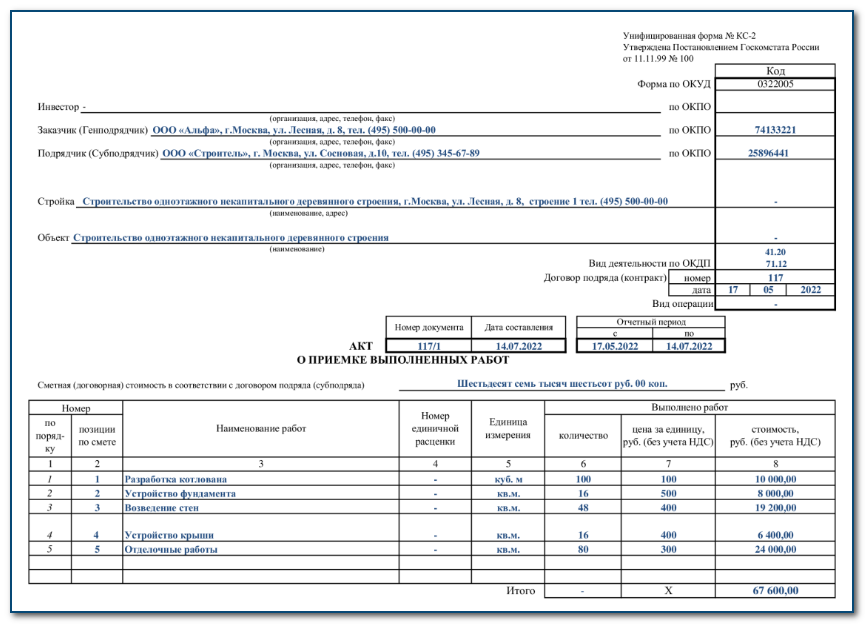Click the OKUD form code 0322005 cell

(775, 85)
